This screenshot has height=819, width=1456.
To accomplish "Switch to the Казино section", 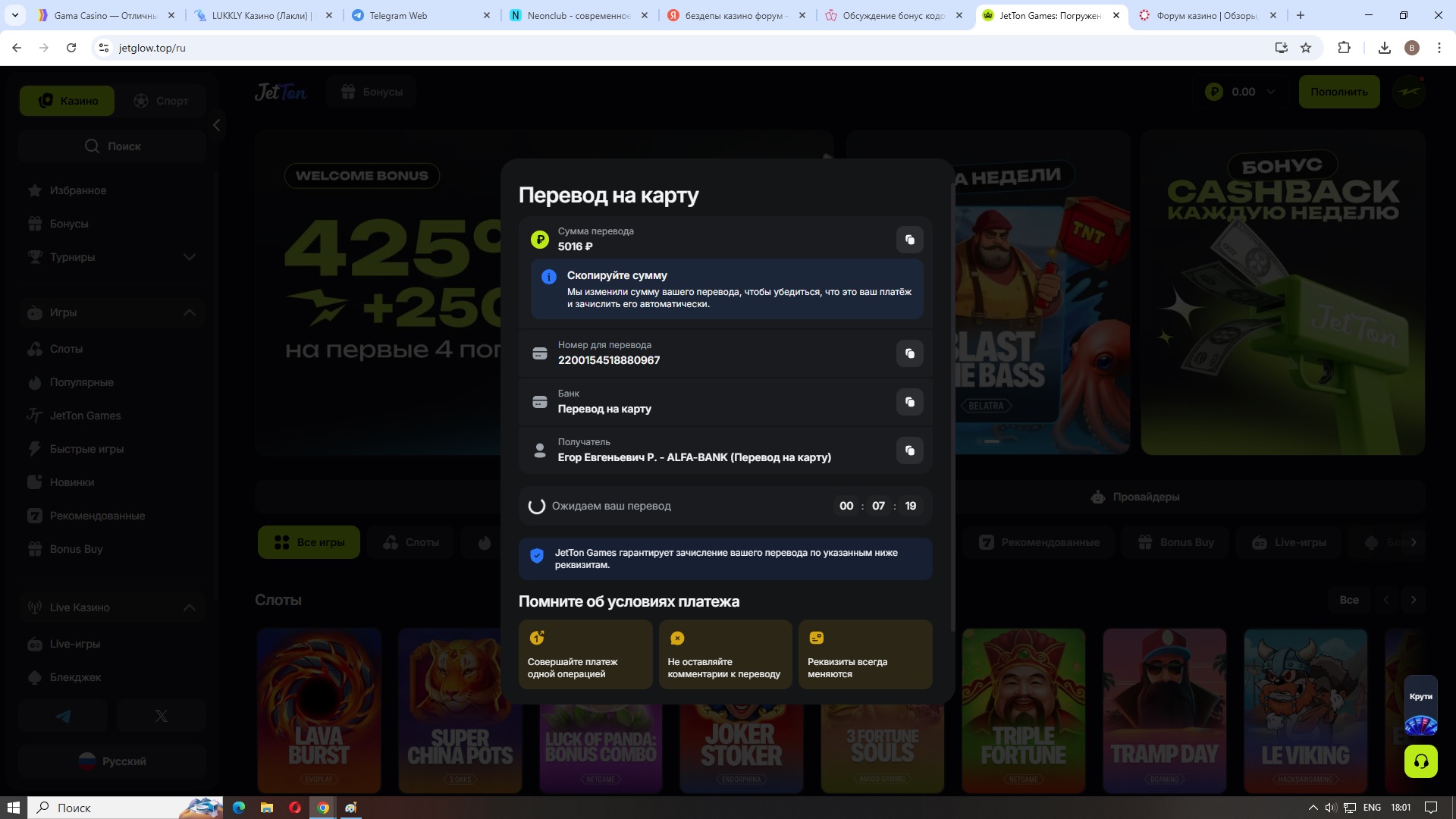I will (67, 101).
